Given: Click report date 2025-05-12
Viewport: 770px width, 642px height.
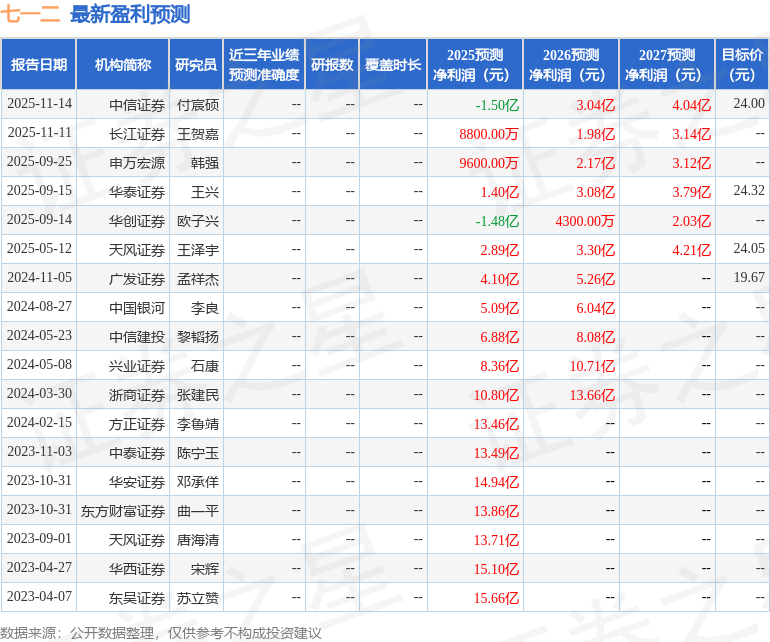Looking at the screenshot, I should click(x=39, y=249).
